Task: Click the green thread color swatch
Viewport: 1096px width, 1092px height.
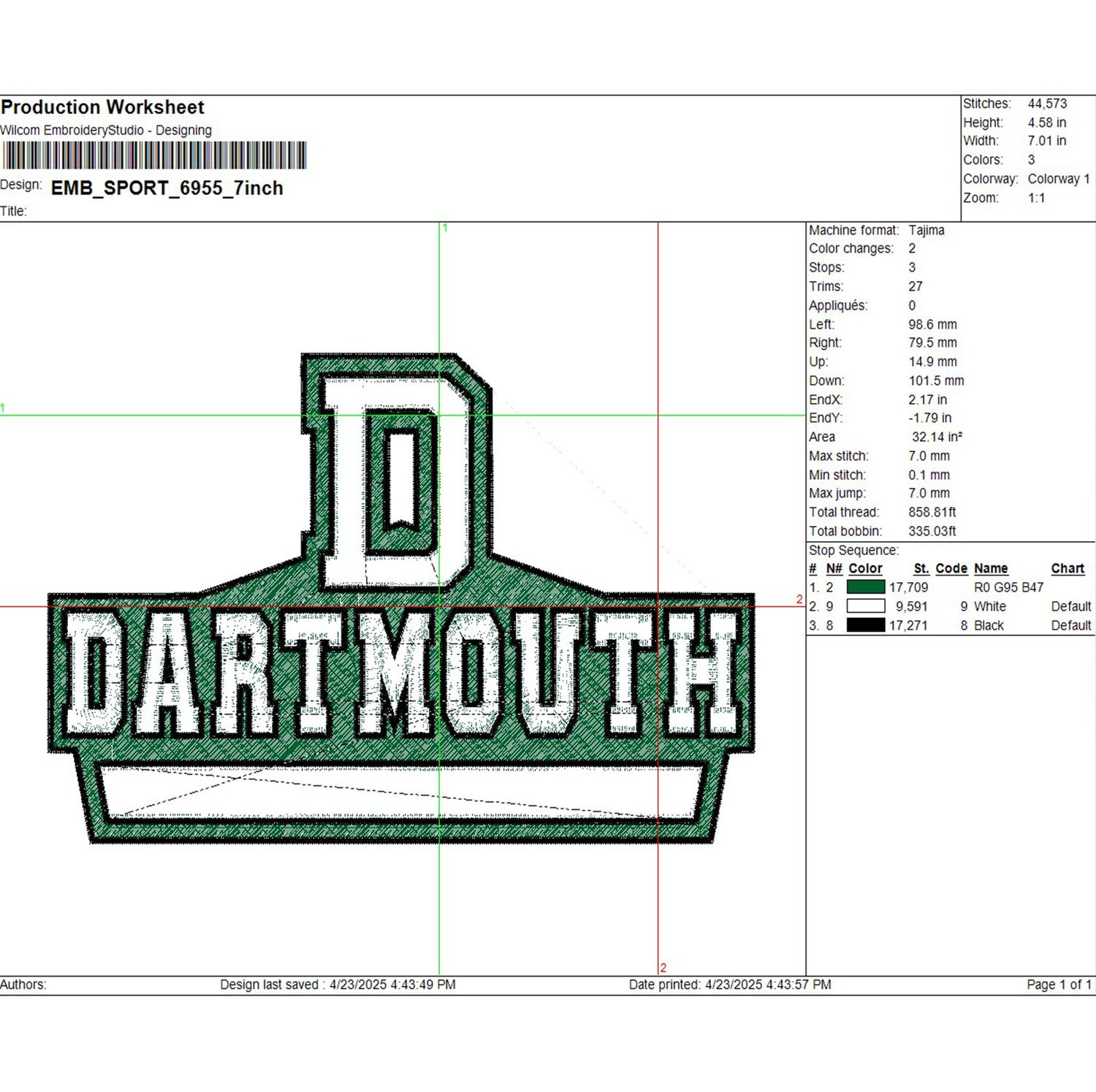Action: 866,587
